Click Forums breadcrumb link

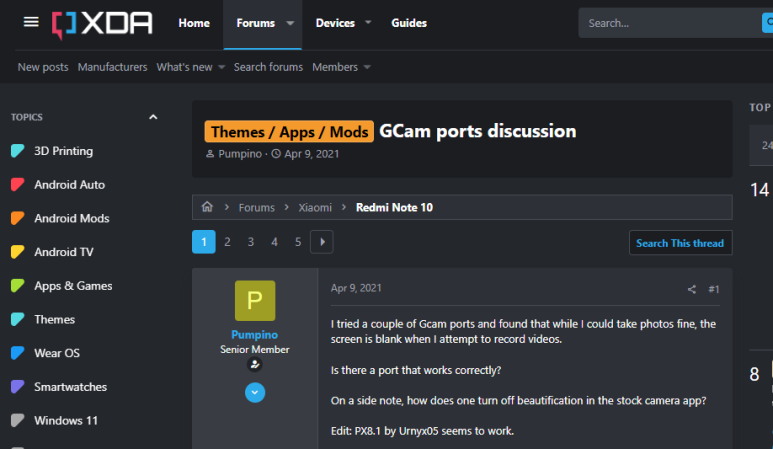(x=256, y=207)
